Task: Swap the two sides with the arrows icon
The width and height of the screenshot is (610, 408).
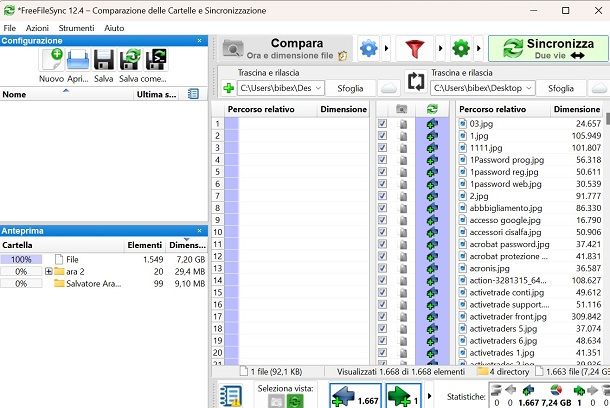Action: tap(415, 81)
